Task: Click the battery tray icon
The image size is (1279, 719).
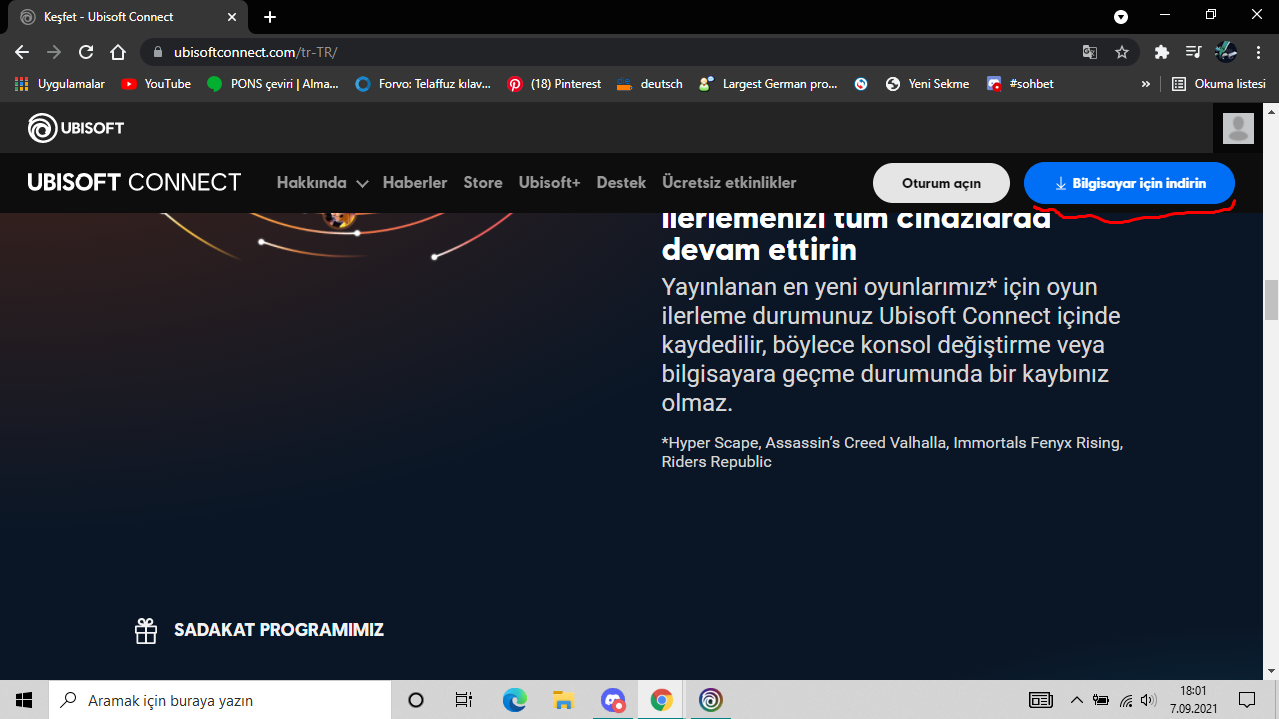Action: (x=1101, y=700)
